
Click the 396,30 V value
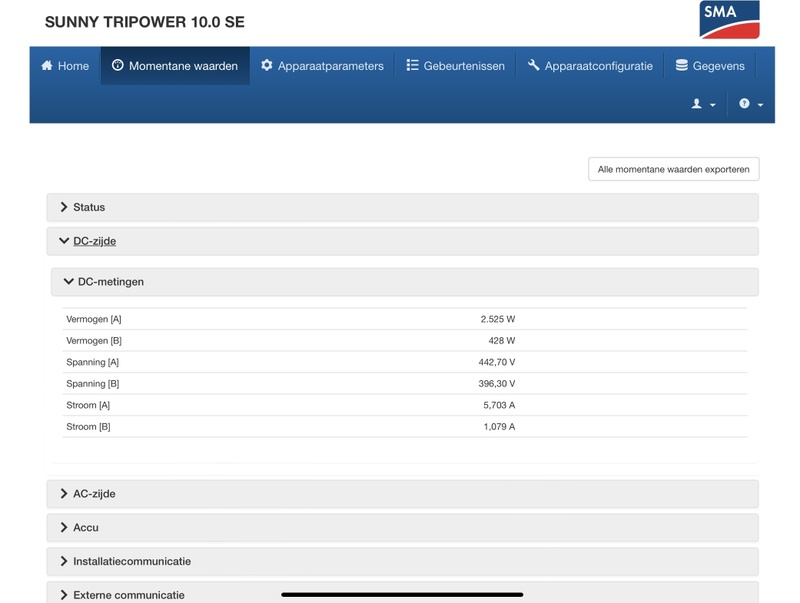click(496, 384)
